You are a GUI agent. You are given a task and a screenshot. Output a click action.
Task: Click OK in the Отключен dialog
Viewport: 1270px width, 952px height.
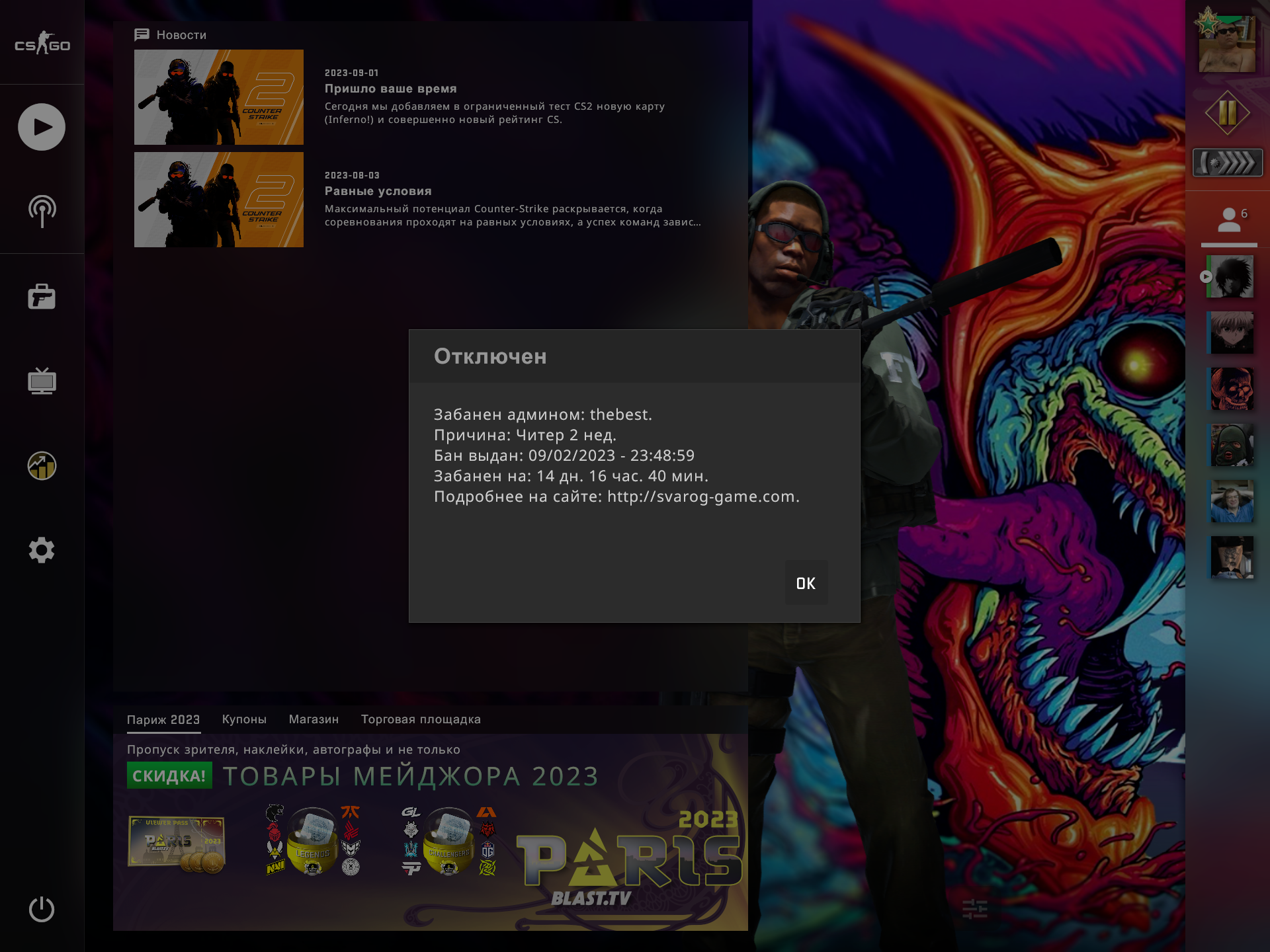pyautogui.click(x=806, y=583)
